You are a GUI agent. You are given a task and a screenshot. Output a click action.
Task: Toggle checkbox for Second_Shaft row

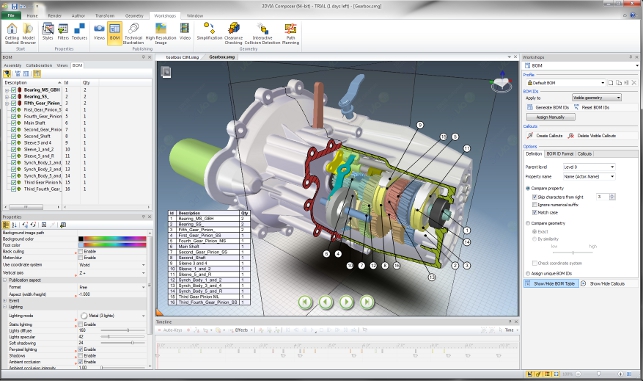pos(14,136)
